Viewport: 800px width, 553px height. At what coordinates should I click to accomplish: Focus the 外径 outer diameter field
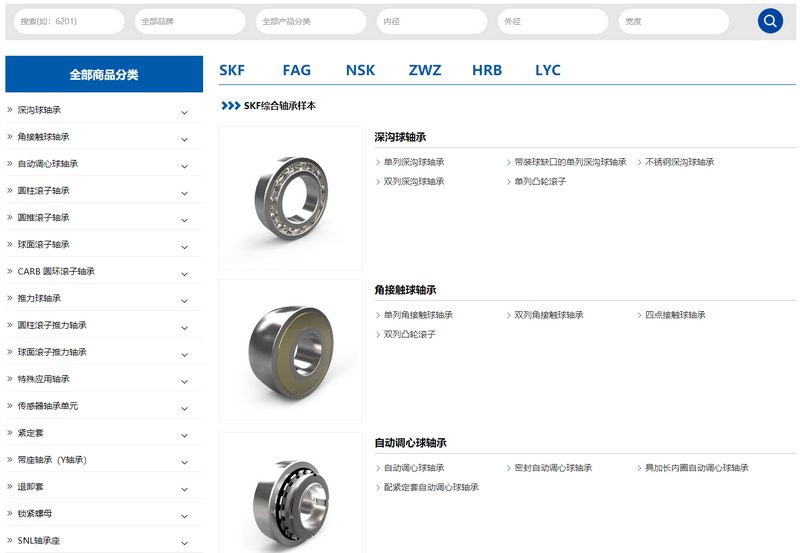pyautogui.click(x=552, y=21)
